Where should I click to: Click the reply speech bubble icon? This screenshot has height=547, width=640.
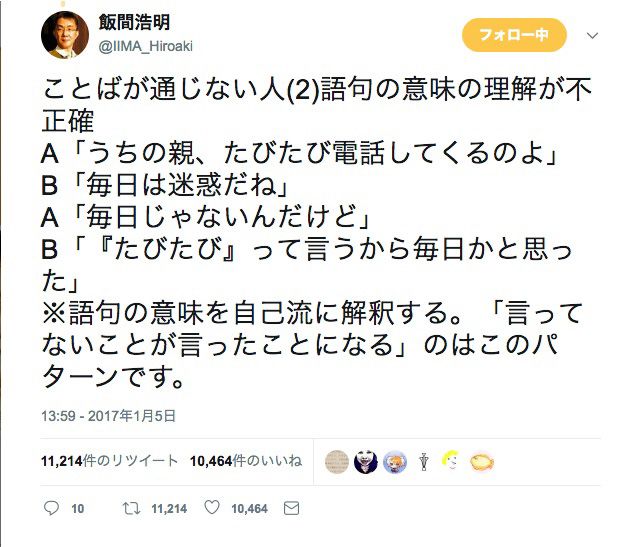[52, 509]
